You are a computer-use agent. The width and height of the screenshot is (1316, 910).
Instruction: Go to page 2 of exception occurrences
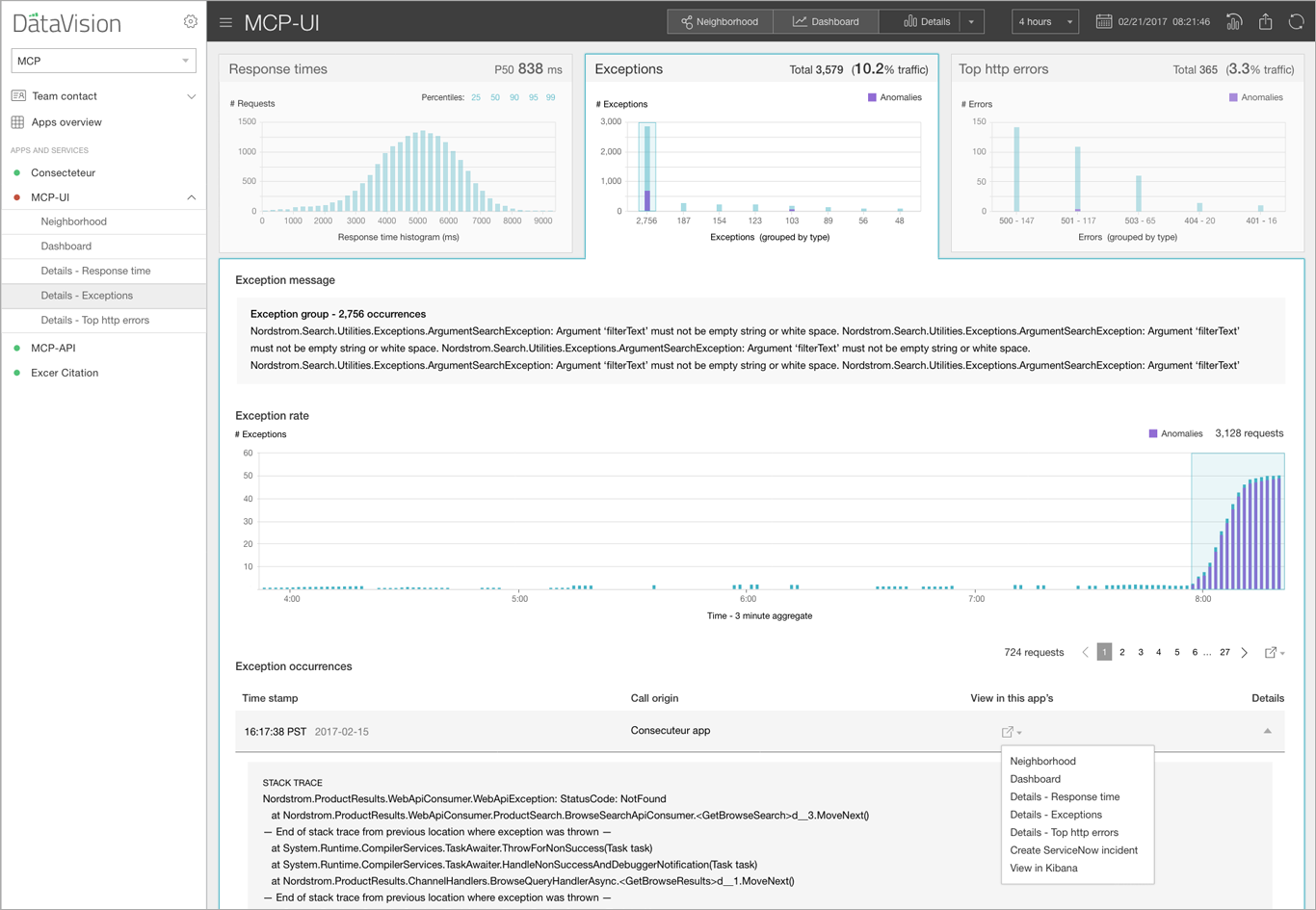coord(1122,652)
